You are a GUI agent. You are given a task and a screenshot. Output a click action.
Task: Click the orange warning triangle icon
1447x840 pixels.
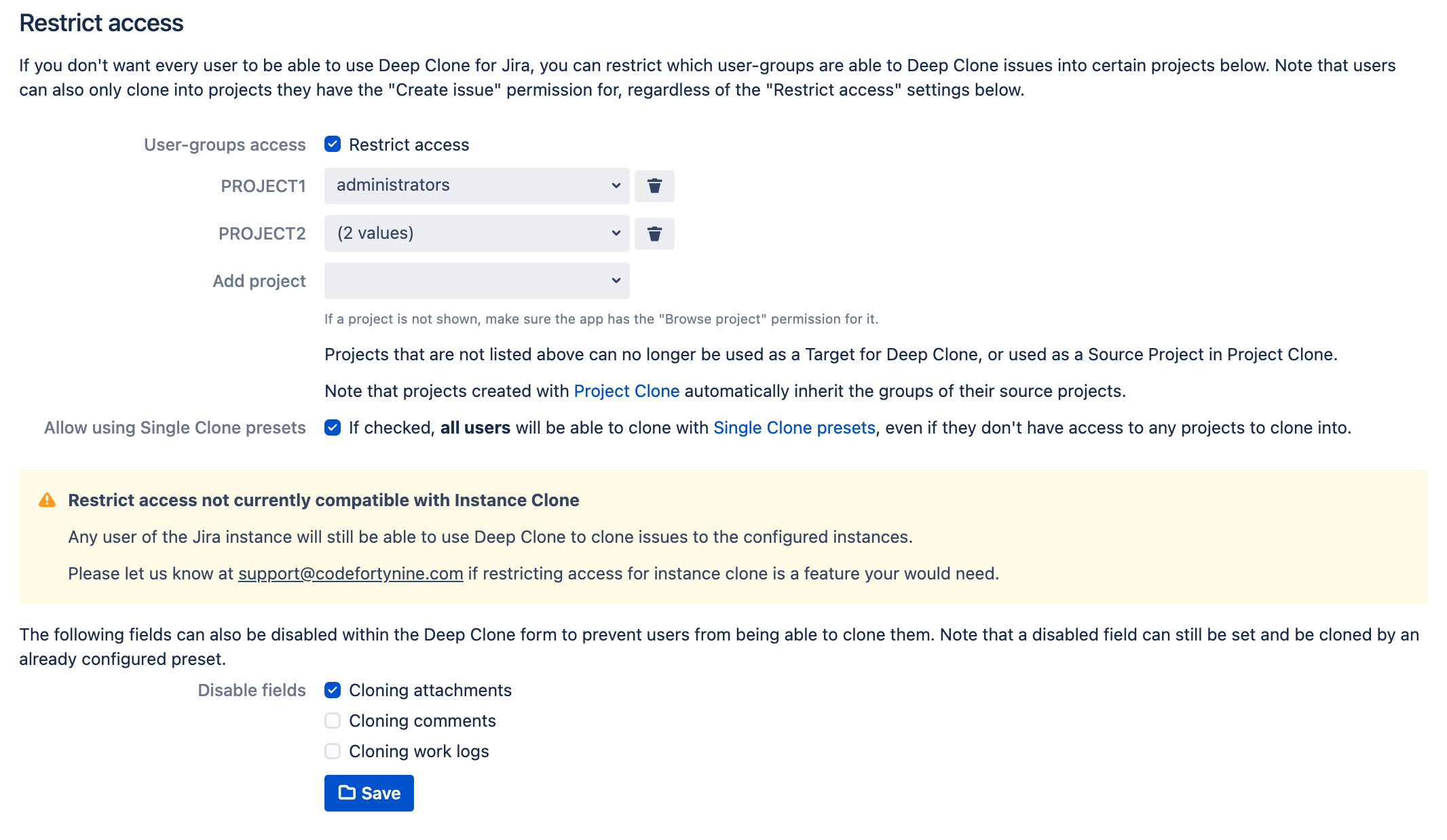(x=46, y=500)
